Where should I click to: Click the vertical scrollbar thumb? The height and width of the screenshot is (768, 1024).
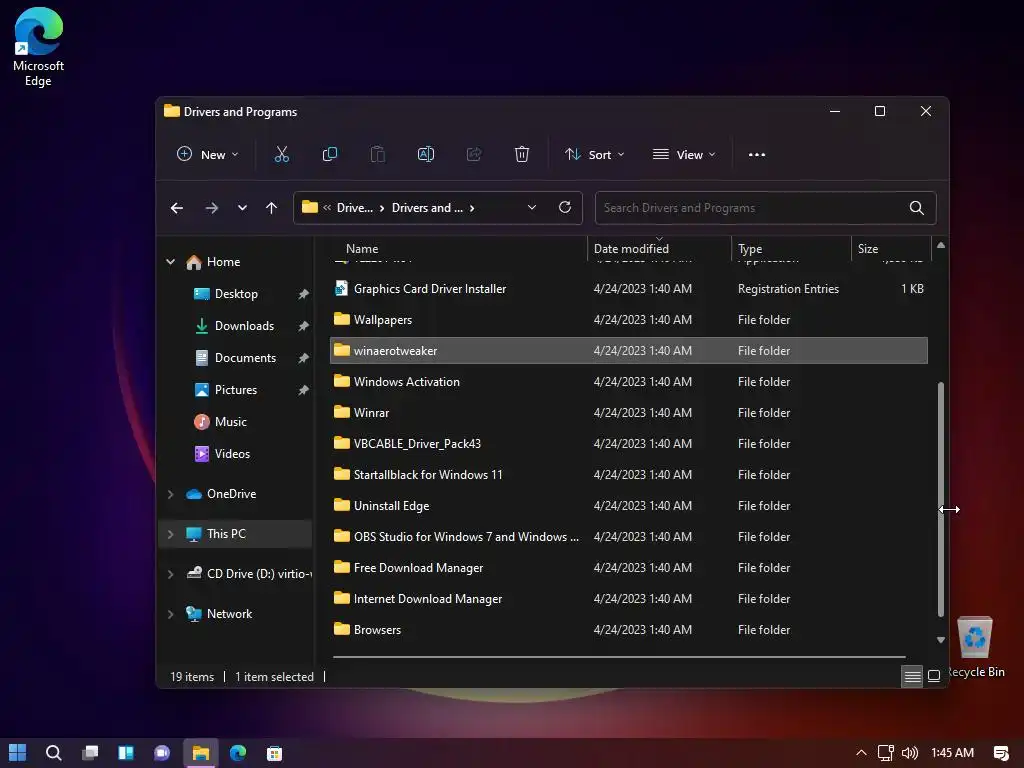[940, 499]
